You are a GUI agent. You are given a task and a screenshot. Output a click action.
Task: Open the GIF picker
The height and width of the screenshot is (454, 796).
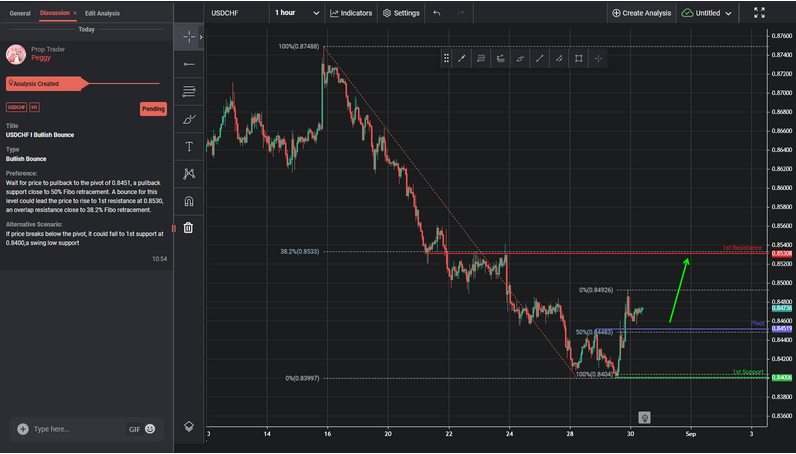pos(134,429)
